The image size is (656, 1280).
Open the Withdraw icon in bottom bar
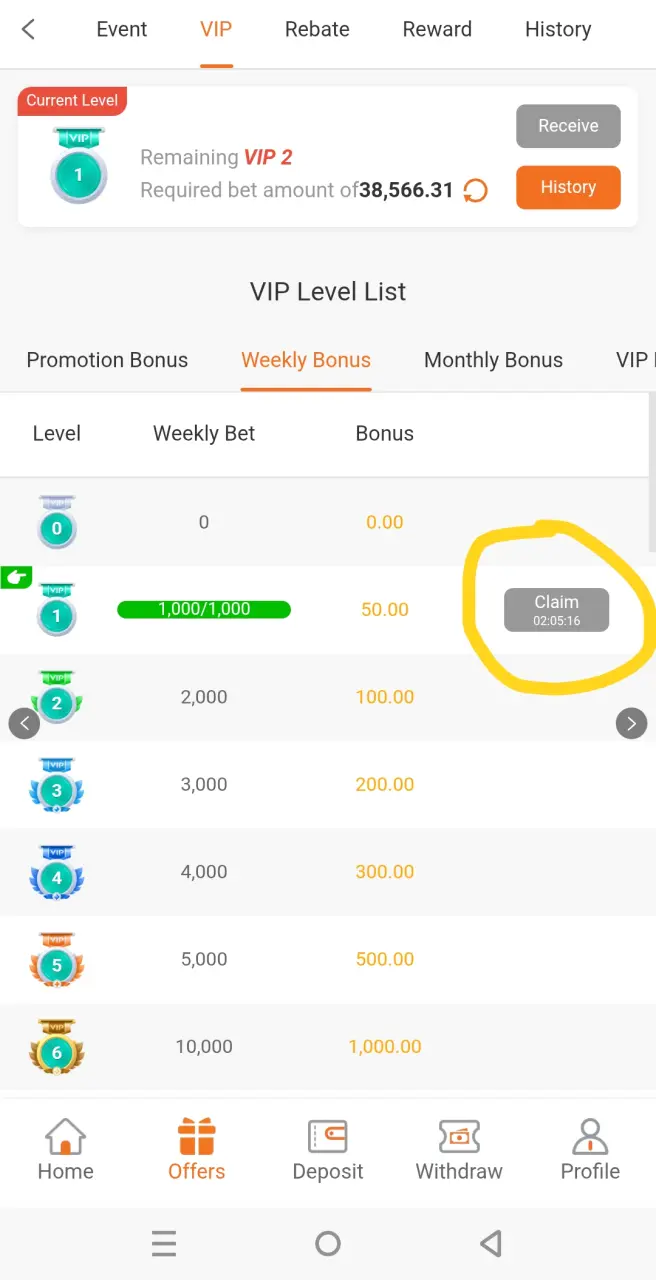(459, 1138)
